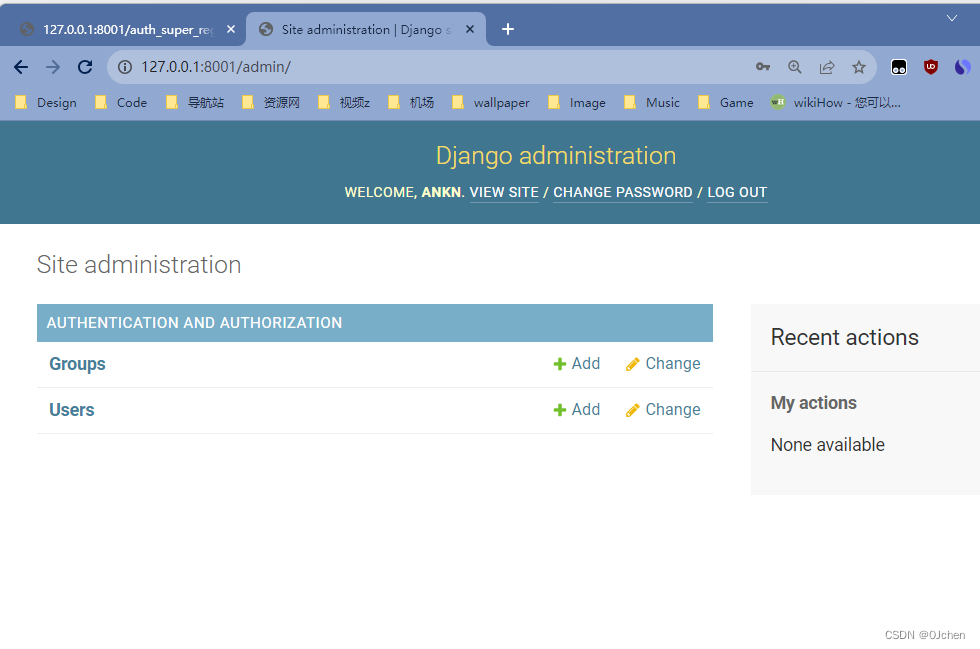Add a new group via Groups Add
Viewport: 980px width, 649px height.
click(577, 364)
